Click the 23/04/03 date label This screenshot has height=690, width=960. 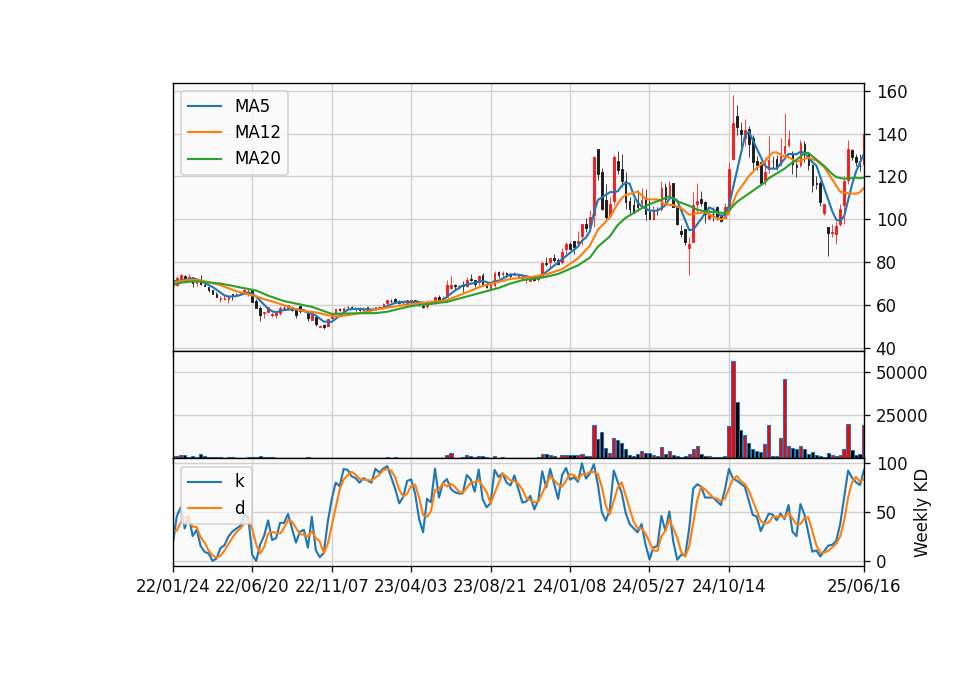click(411, 586)
